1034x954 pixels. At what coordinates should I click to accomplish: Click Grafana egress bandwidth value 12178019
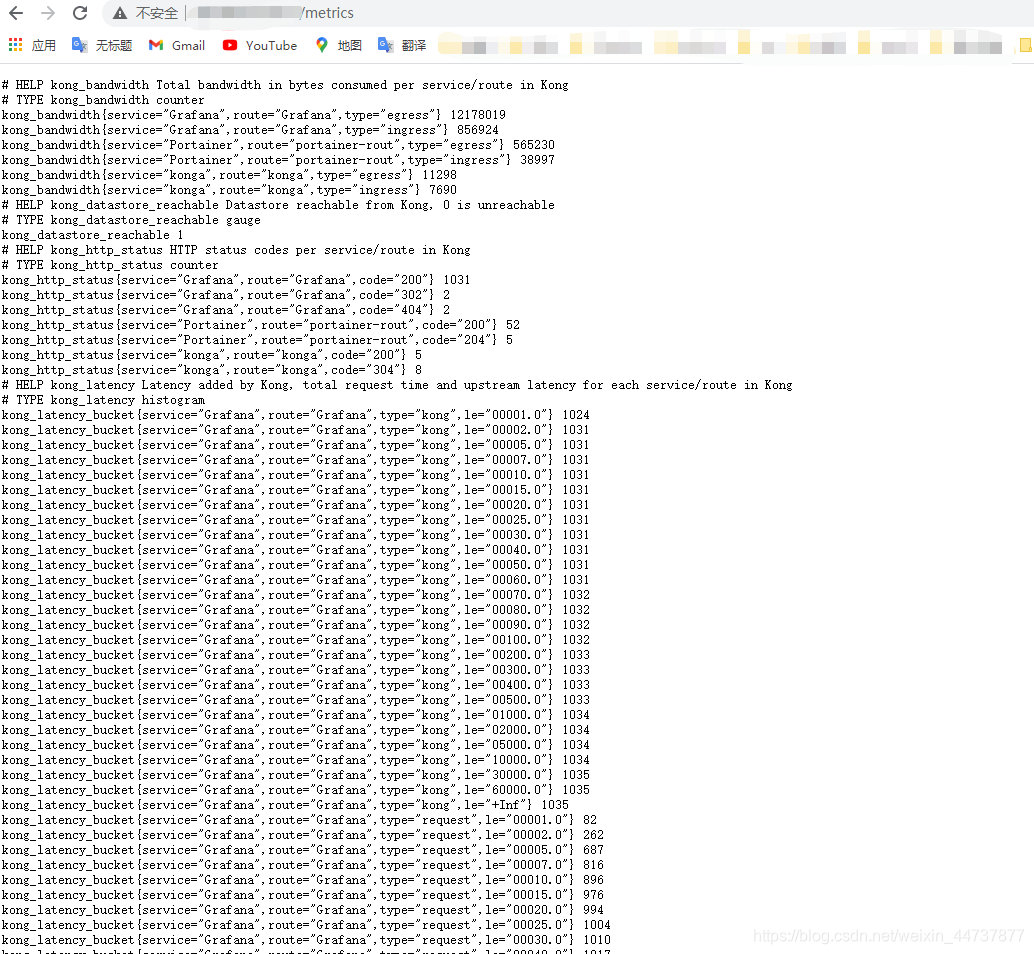[x=478, y=115]
